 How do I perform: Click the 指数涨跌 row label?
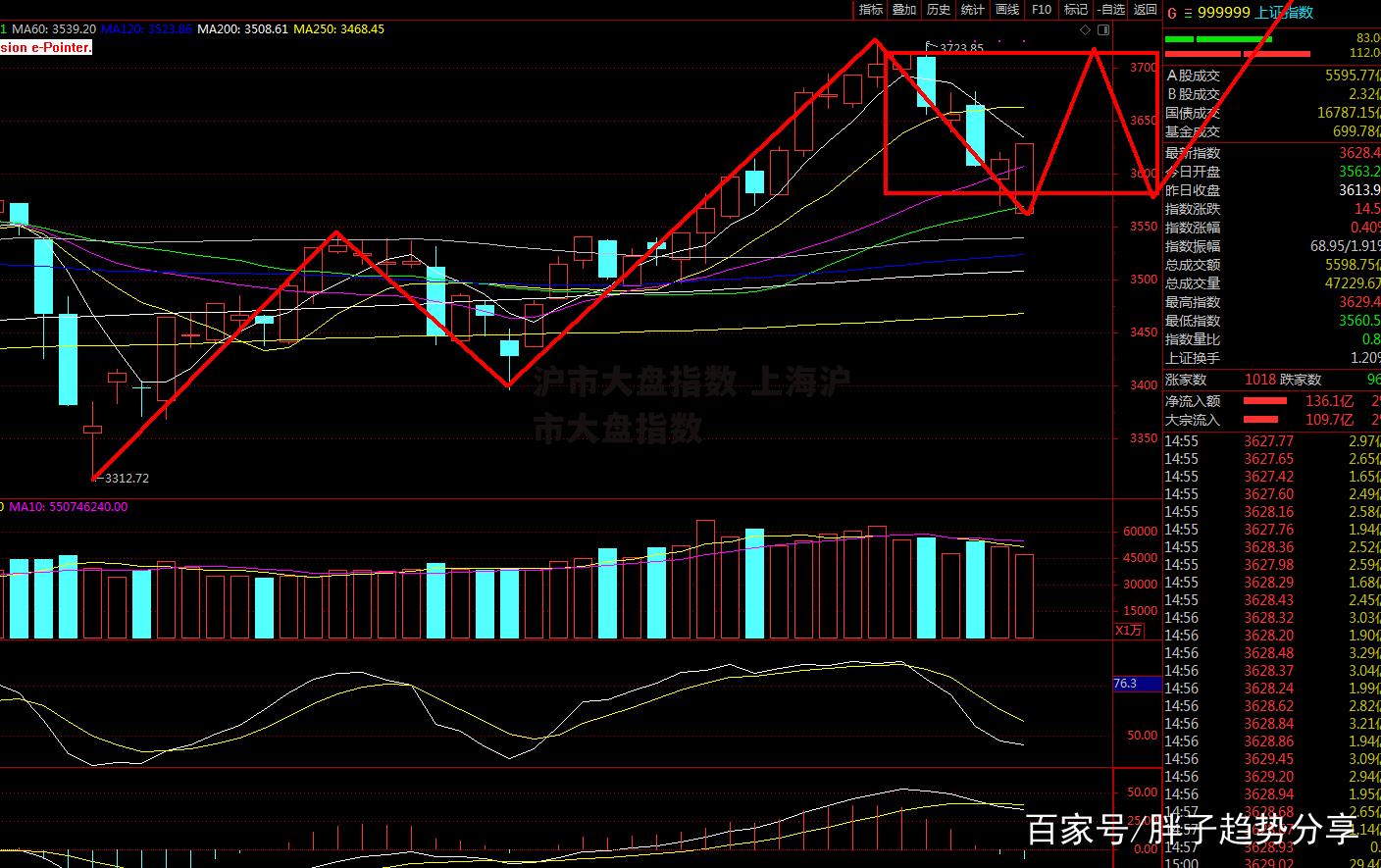[x=1193, y=209]
